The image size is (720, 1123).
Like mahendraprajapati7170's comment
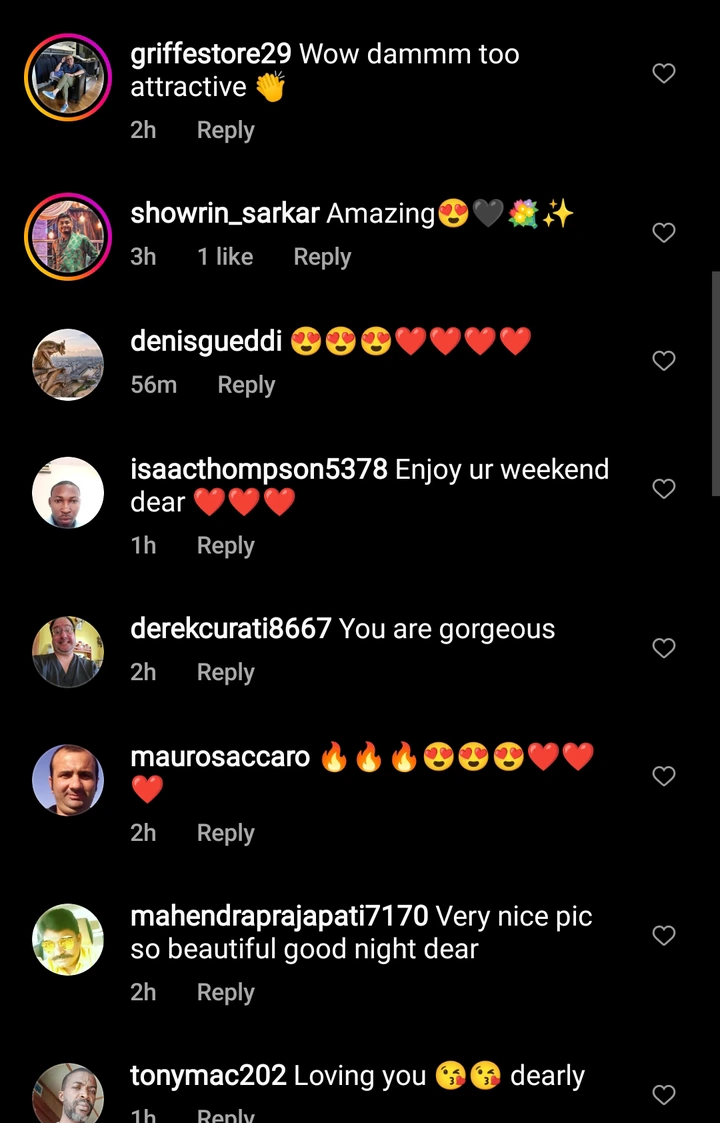tap(664, 935)
